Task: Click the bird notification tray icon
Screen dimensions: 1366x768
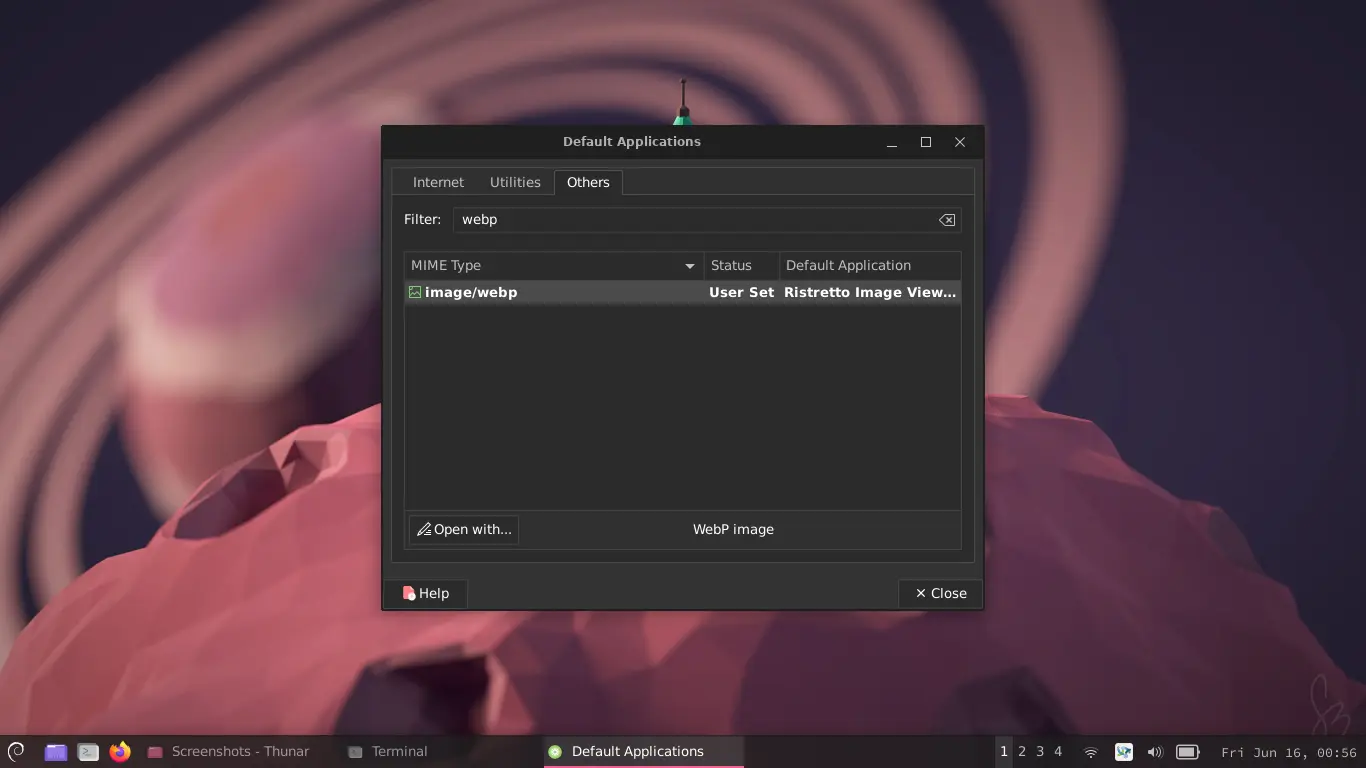Action: coord(1123,752)
